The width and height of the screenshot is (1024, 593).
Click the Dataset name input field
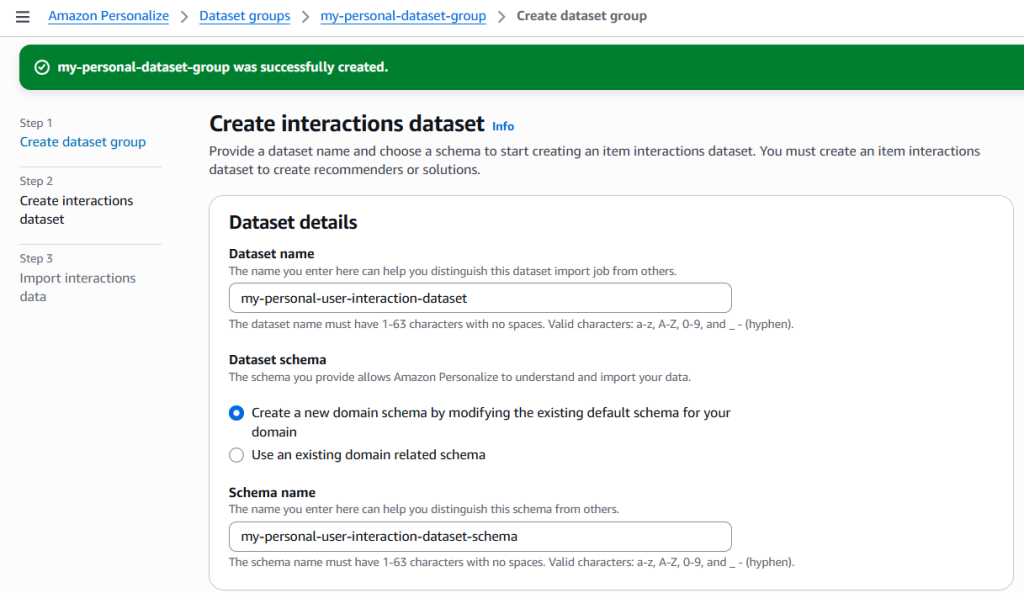point(480,298)
